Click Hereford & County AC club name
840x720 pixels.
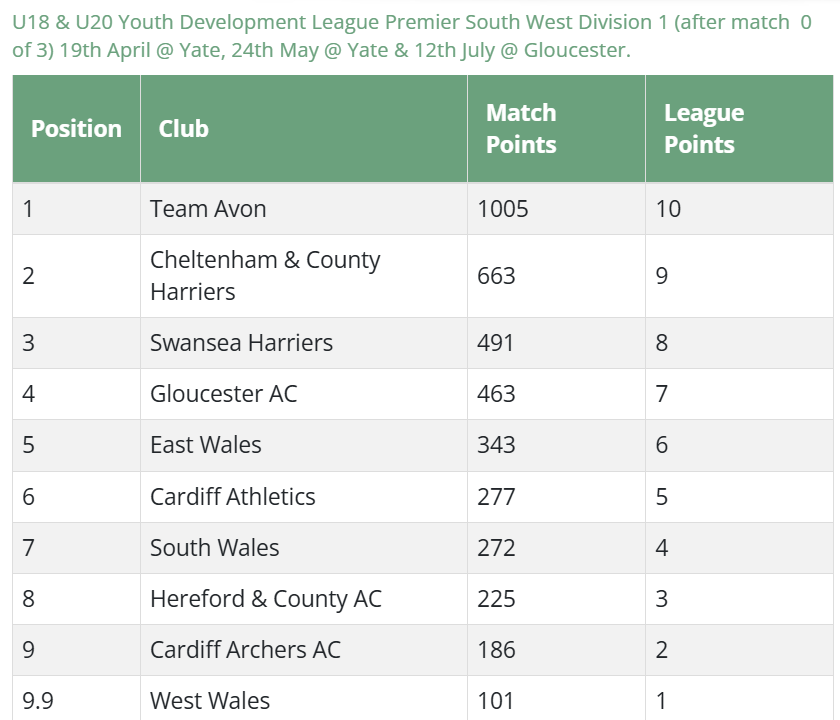(x=265, y=599)
